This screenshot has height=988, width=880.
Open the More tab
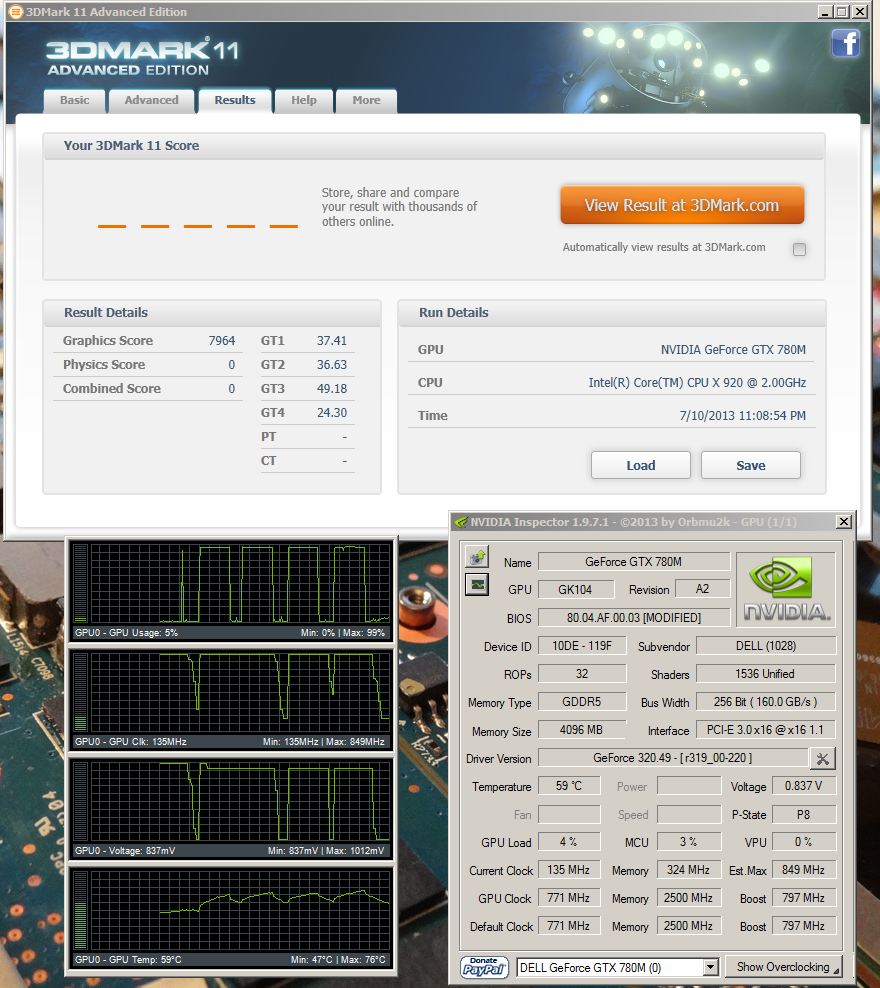(x=366, y=100)
